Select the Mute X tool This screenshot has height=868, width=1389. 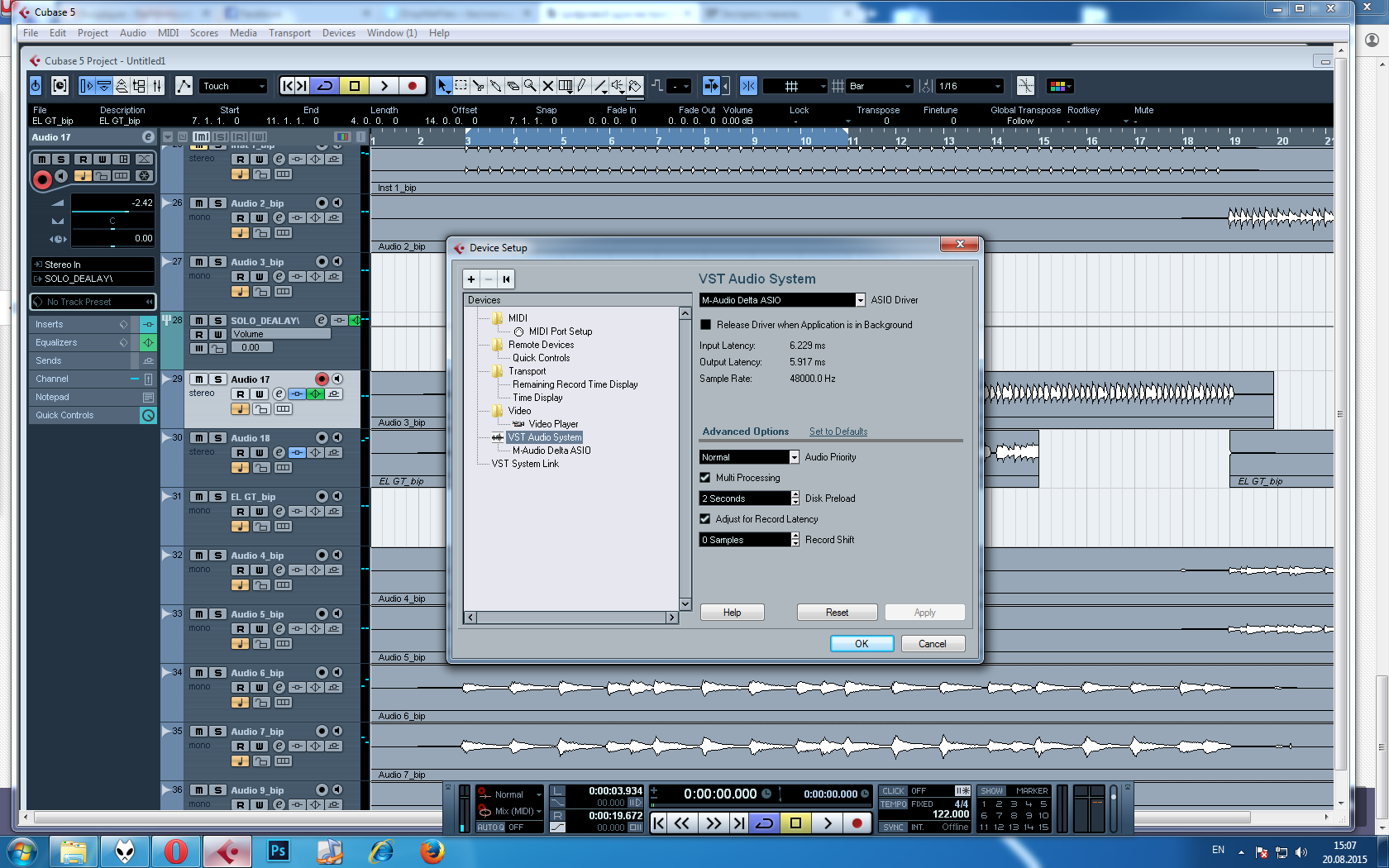pyautogui.click(x=547, y=85)
